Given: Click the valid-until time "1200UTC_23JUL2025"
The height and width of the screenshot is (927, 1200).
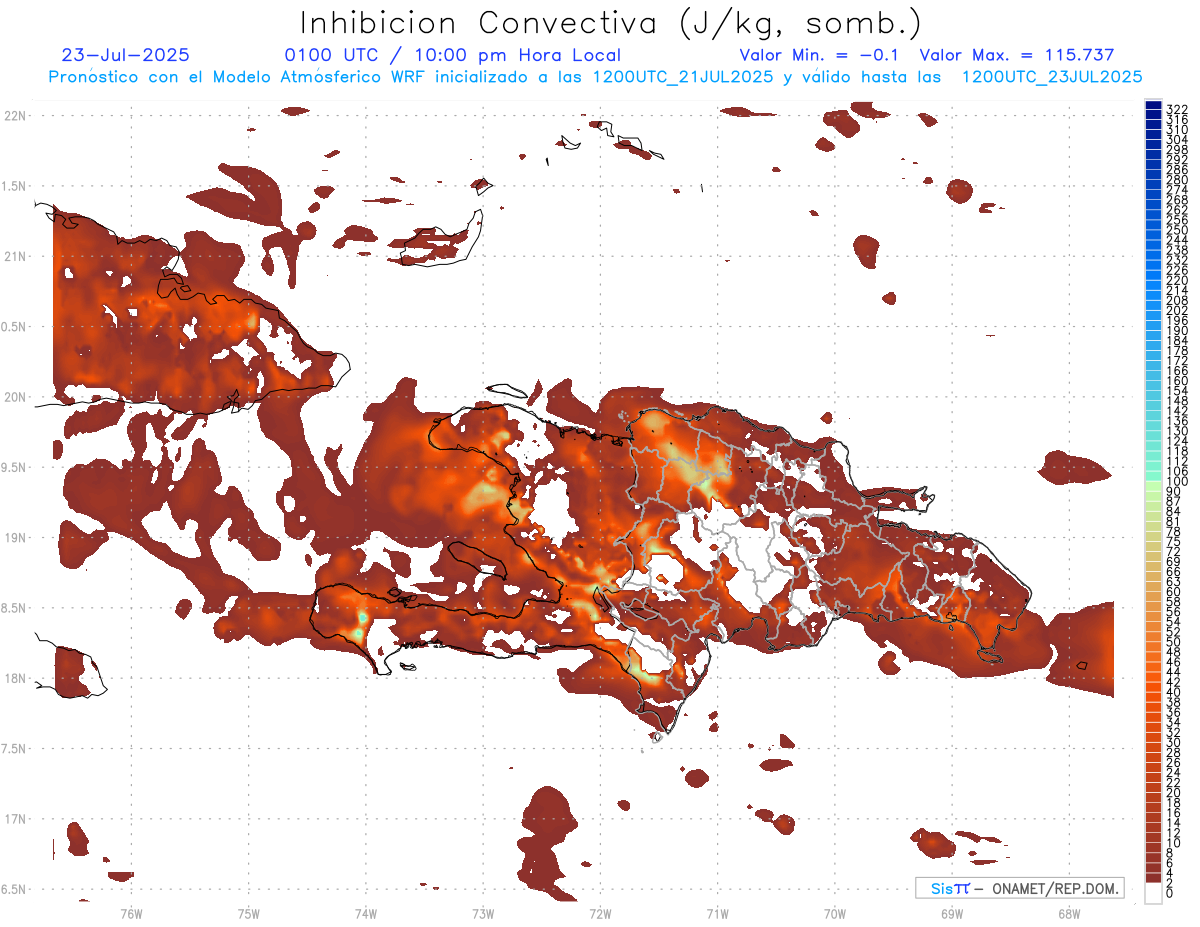Looking at the screenshot, I should (1052, 76).
